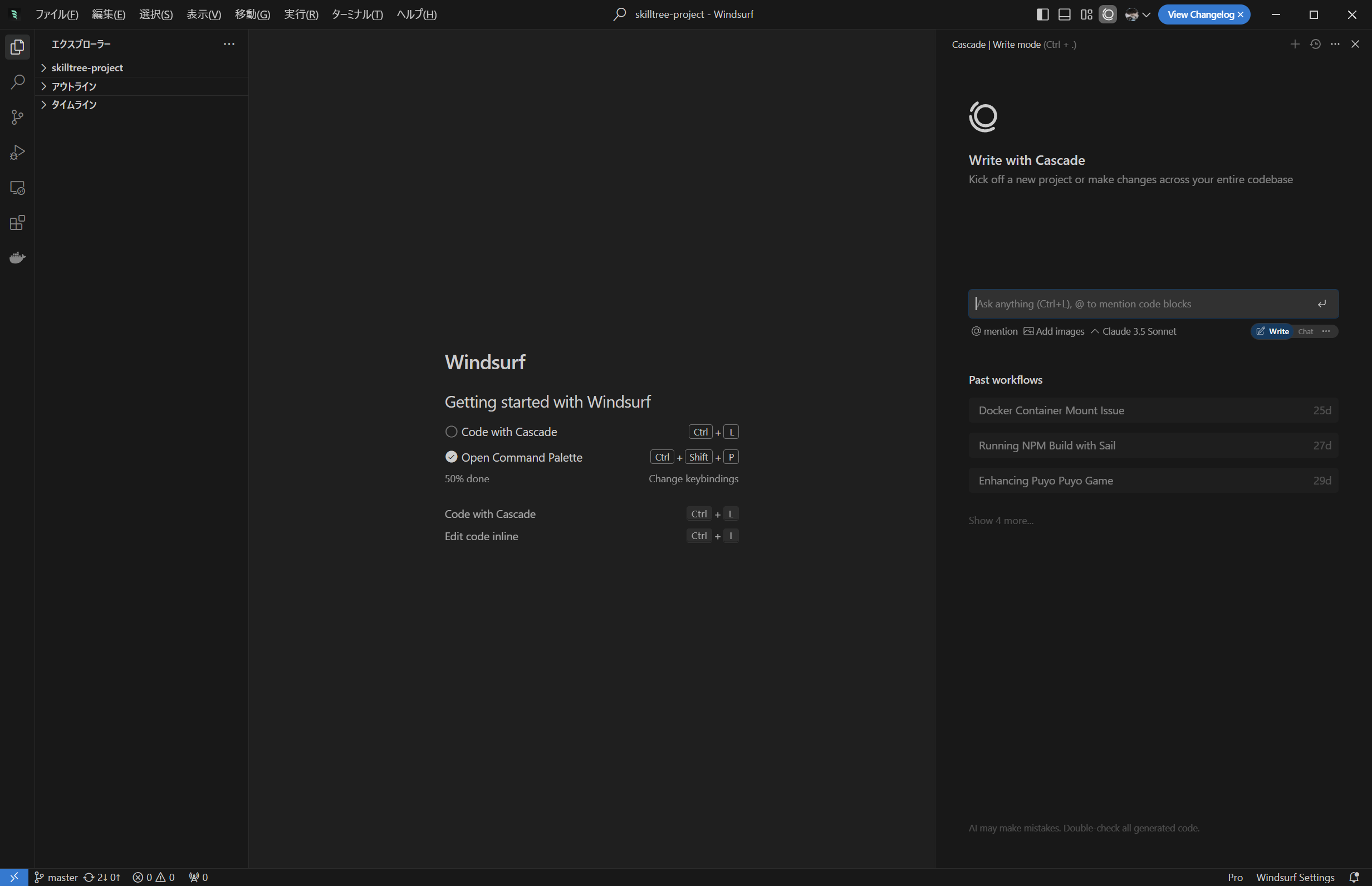Open the 実行(R) menu
Screen dimensions: 1372x886
click(301, 14)
